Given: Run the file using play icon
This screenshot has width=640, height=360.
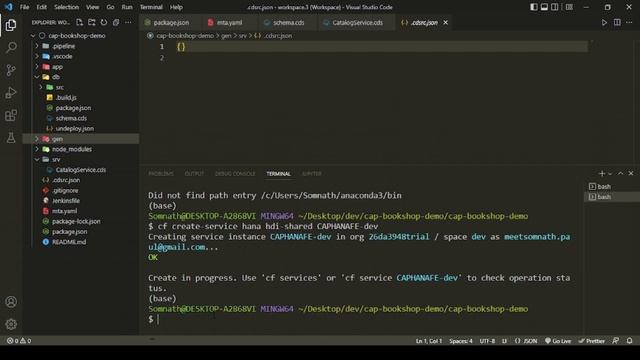Looking at the screenshot, I should point(604,22).
